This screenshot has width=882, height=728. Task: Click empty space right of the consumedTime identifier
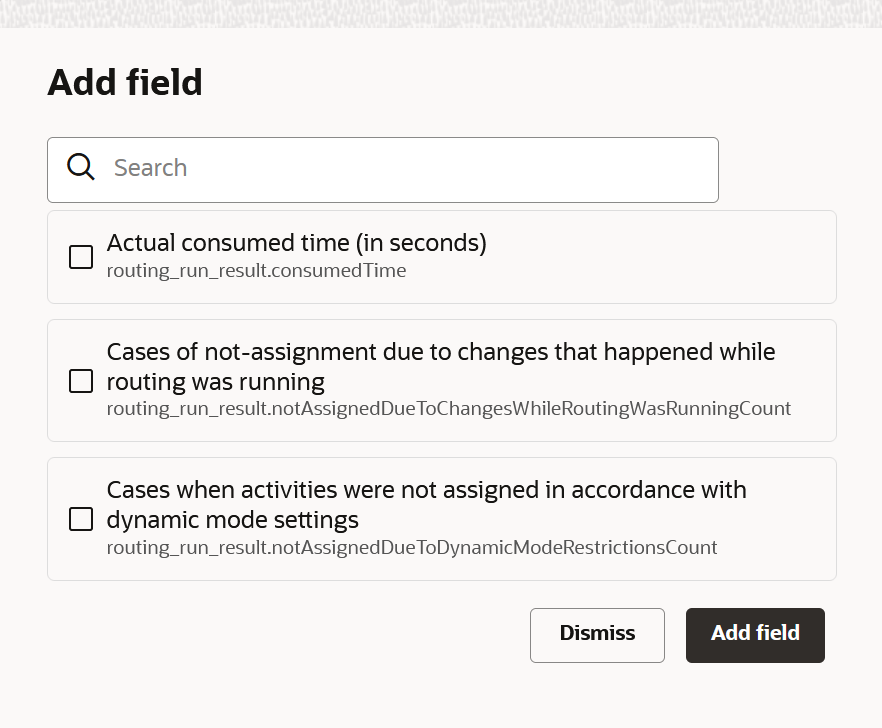[620, 271]
